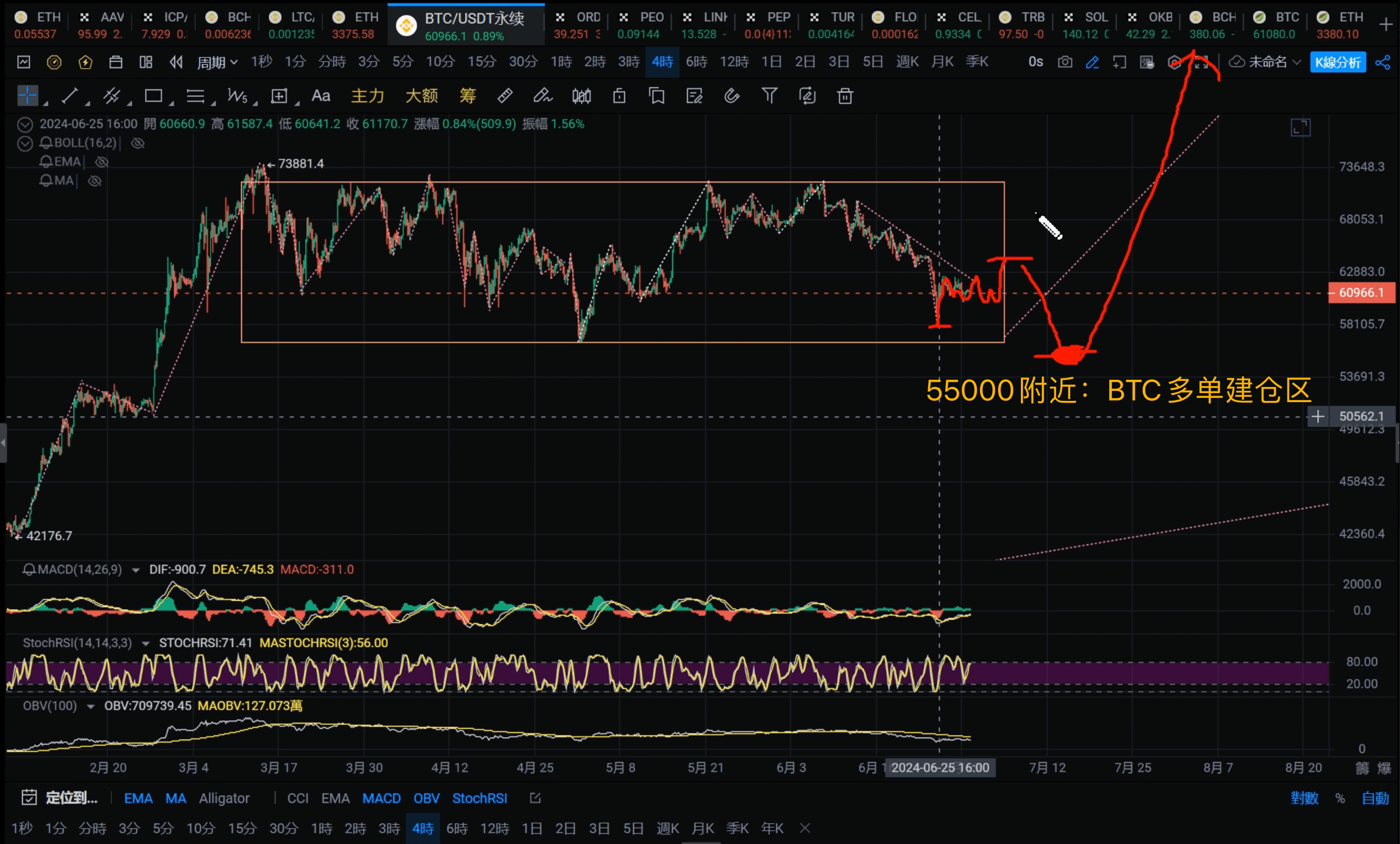Click the 對數 log scale button
Screen dimensions: 1400x844
coord(1304,798)
